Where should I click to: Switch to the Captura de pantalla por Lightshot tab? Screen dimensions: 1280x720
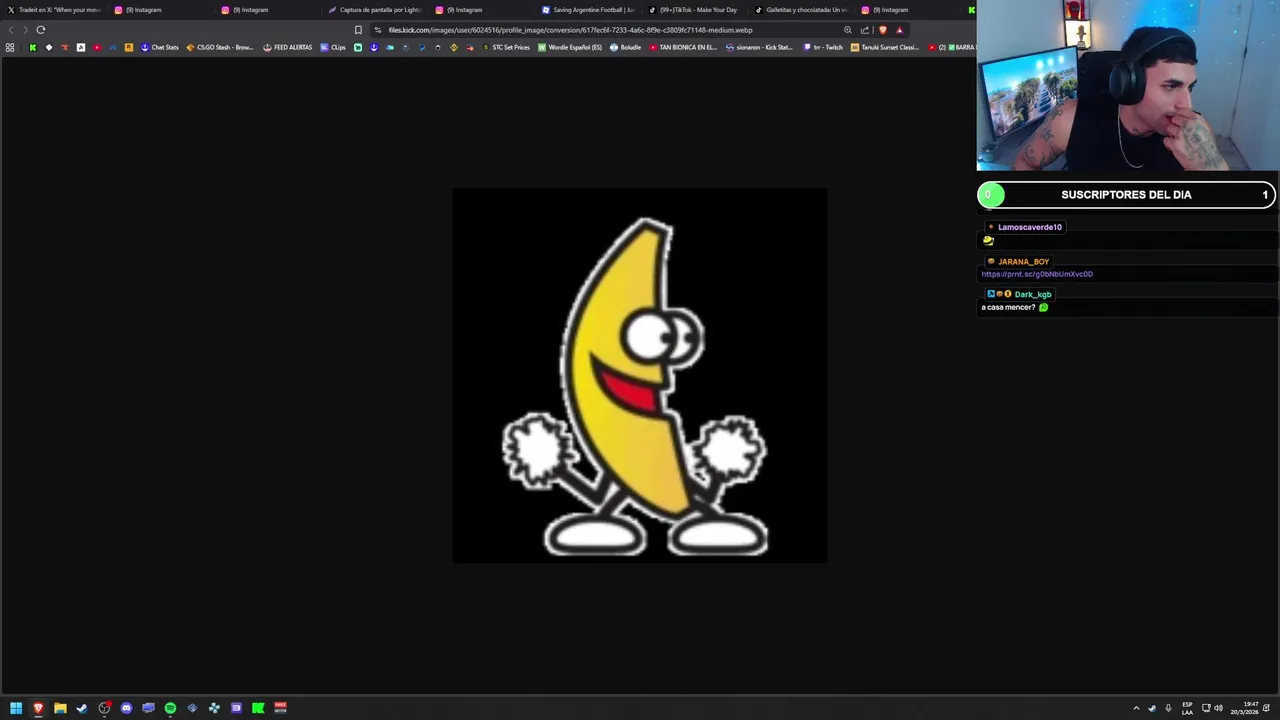pos(376,10)
